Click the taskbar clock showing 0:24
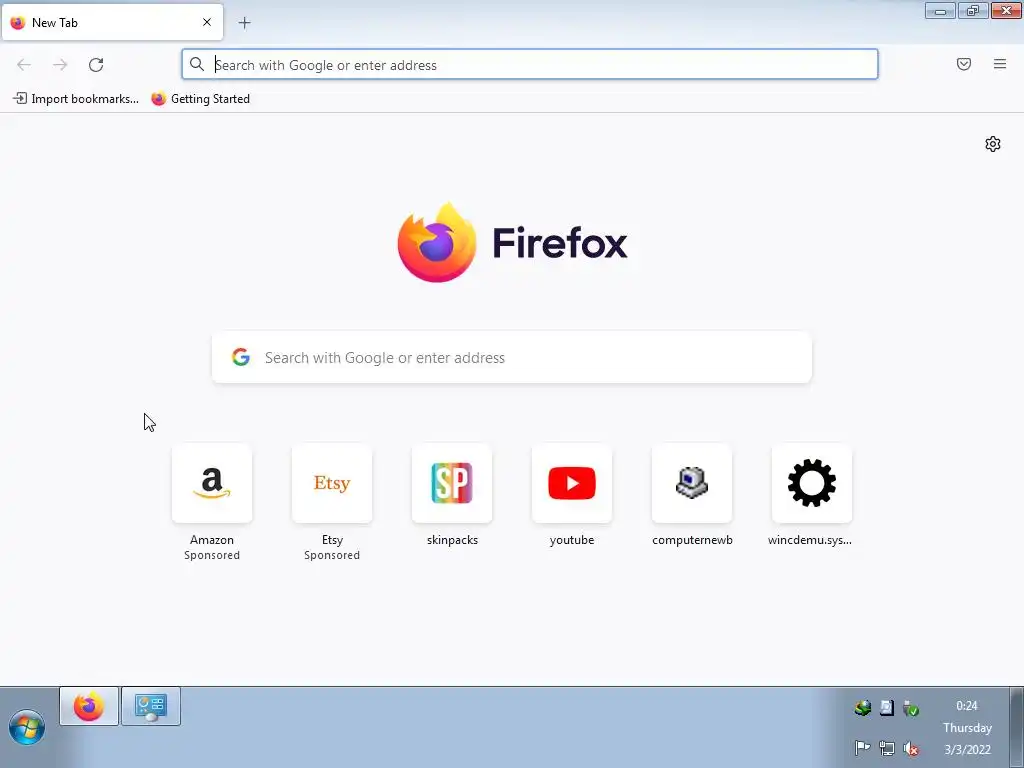 [x=967, y=706]
